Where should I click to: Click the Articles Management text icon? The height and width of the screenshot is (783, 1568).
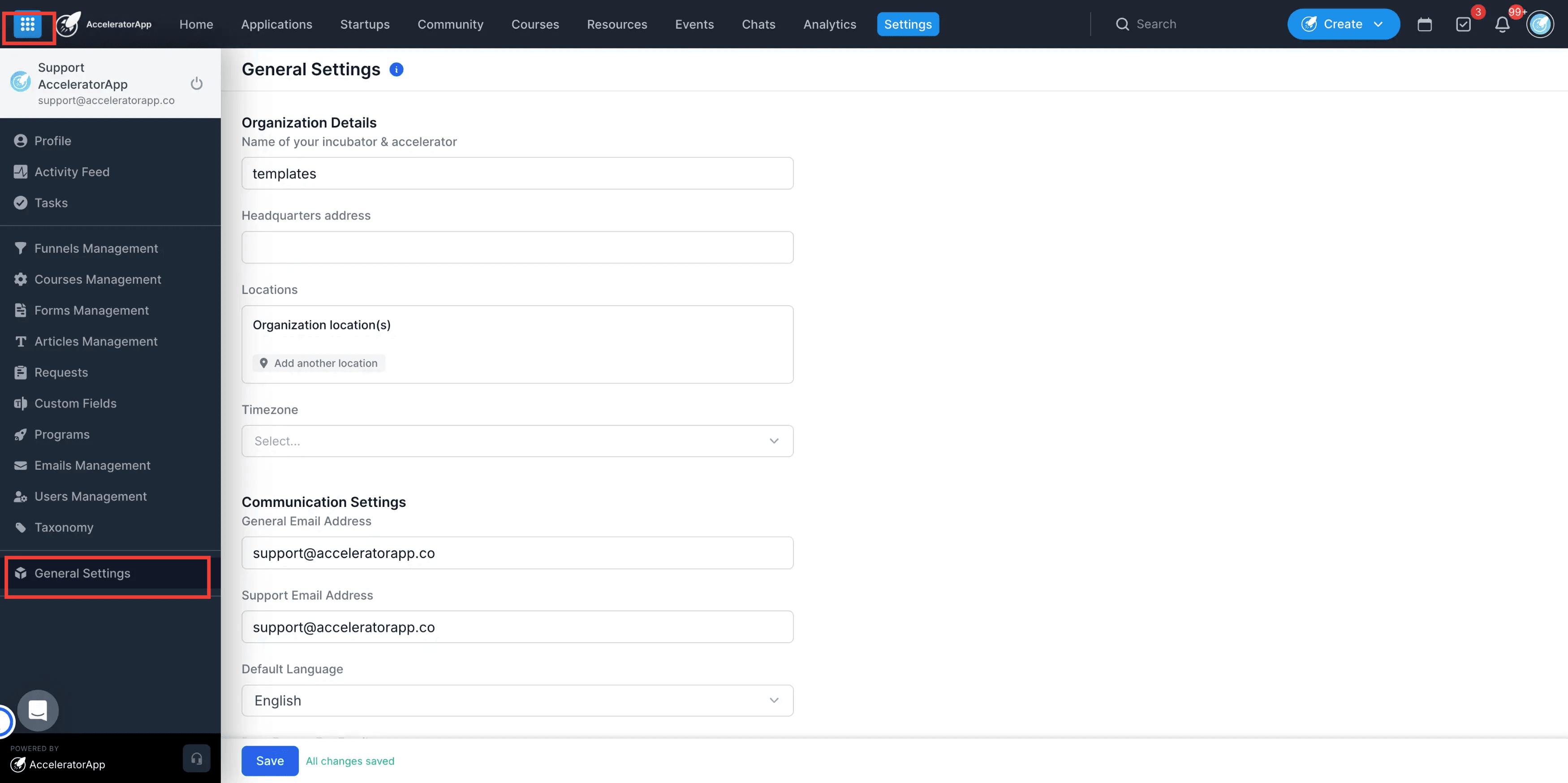pos(21,342)
